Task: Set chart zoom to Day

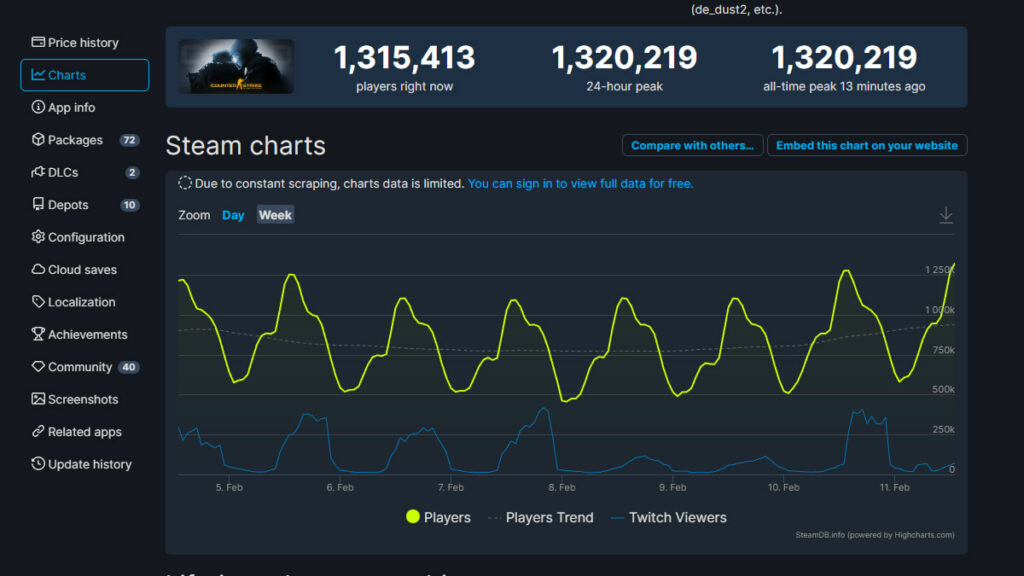Action: point(233,215)
